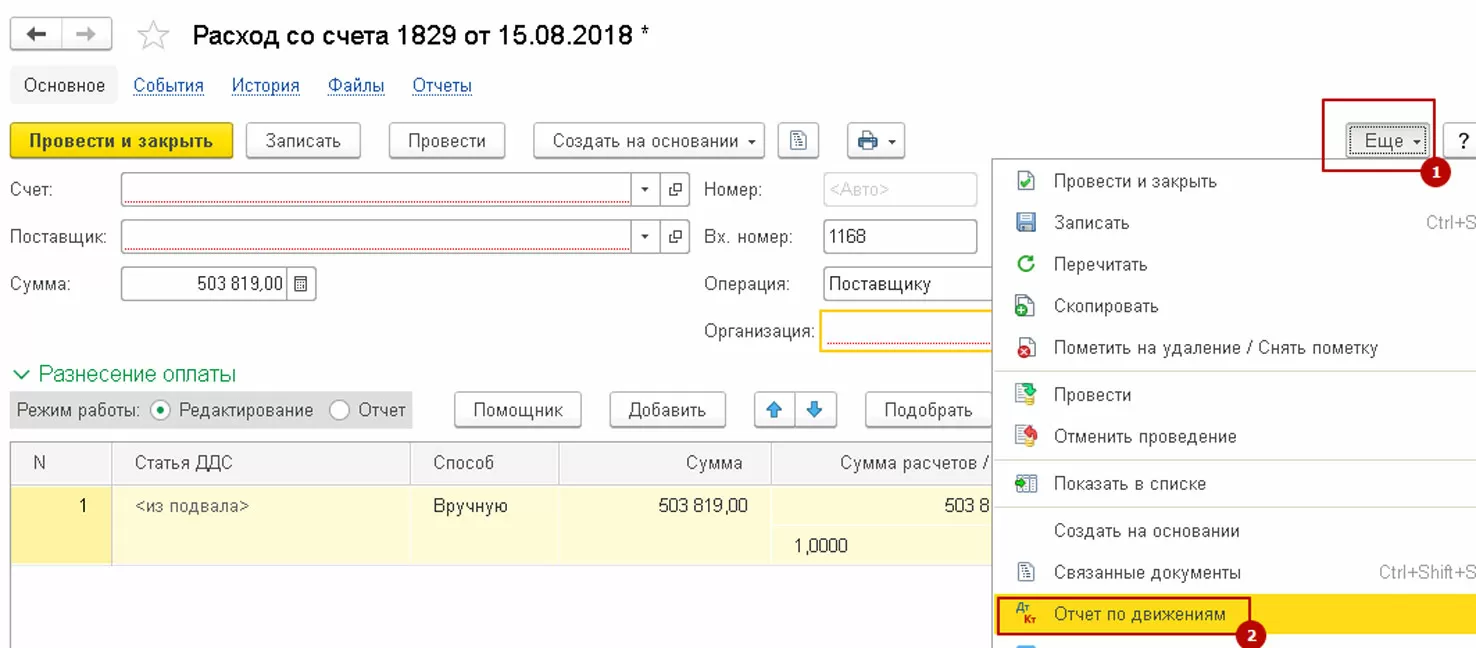
Task: Click the Скопировать icon in menu
Action: pyautogui.click(x=1026, y=307)
